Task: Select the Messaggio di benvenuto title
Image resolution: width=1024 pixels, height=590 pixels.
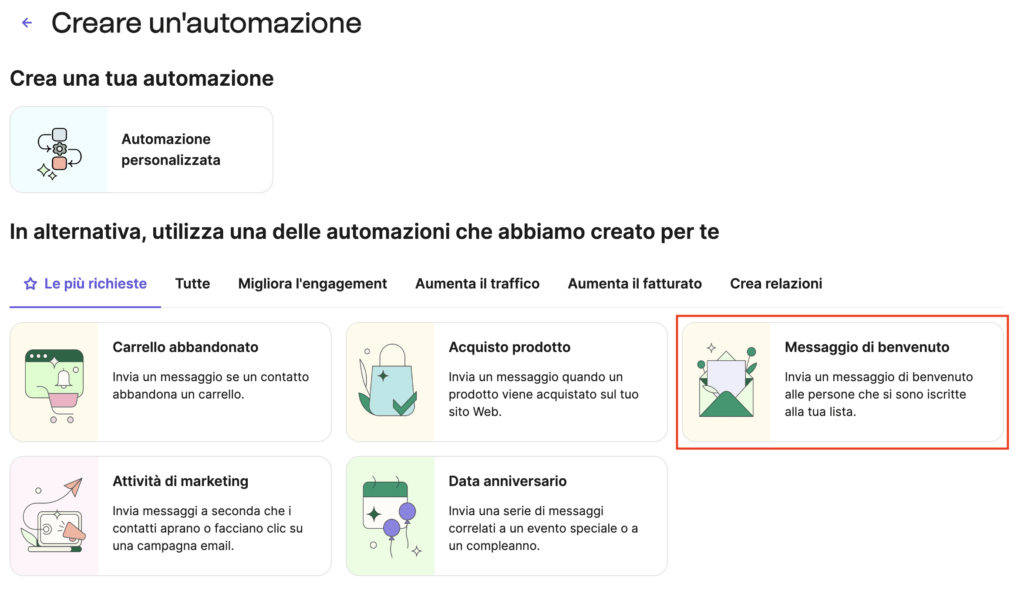Action: 867,347
